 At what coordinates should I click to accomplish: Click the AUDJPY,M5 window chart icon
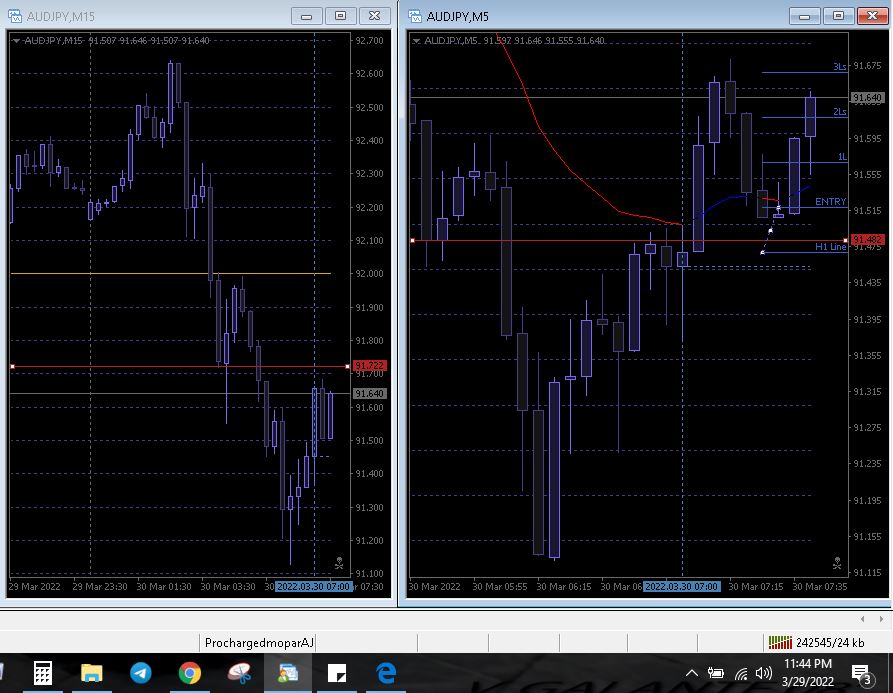click(x=415, y=16)
